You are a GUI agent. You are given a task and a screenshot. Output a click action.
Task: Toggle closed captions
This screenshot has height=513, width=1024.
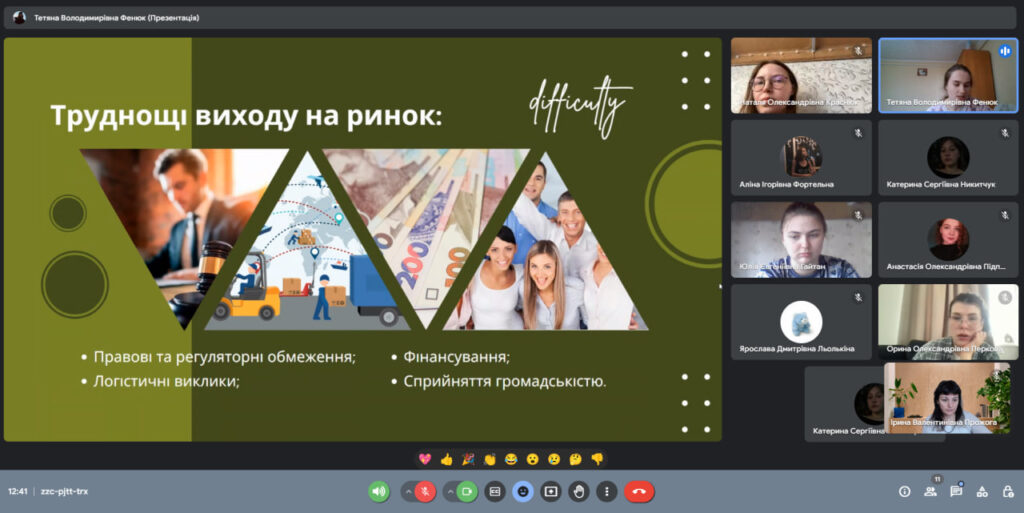[x=494, y=491]
